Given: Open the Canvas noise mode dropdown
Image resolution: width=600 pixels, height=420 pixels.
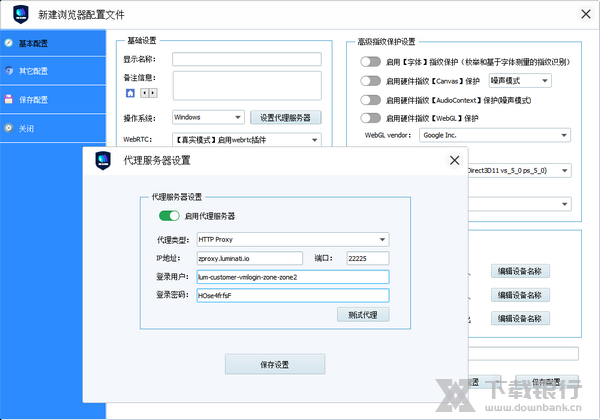Looking at the screenshot, I should (x=520, y=81).
